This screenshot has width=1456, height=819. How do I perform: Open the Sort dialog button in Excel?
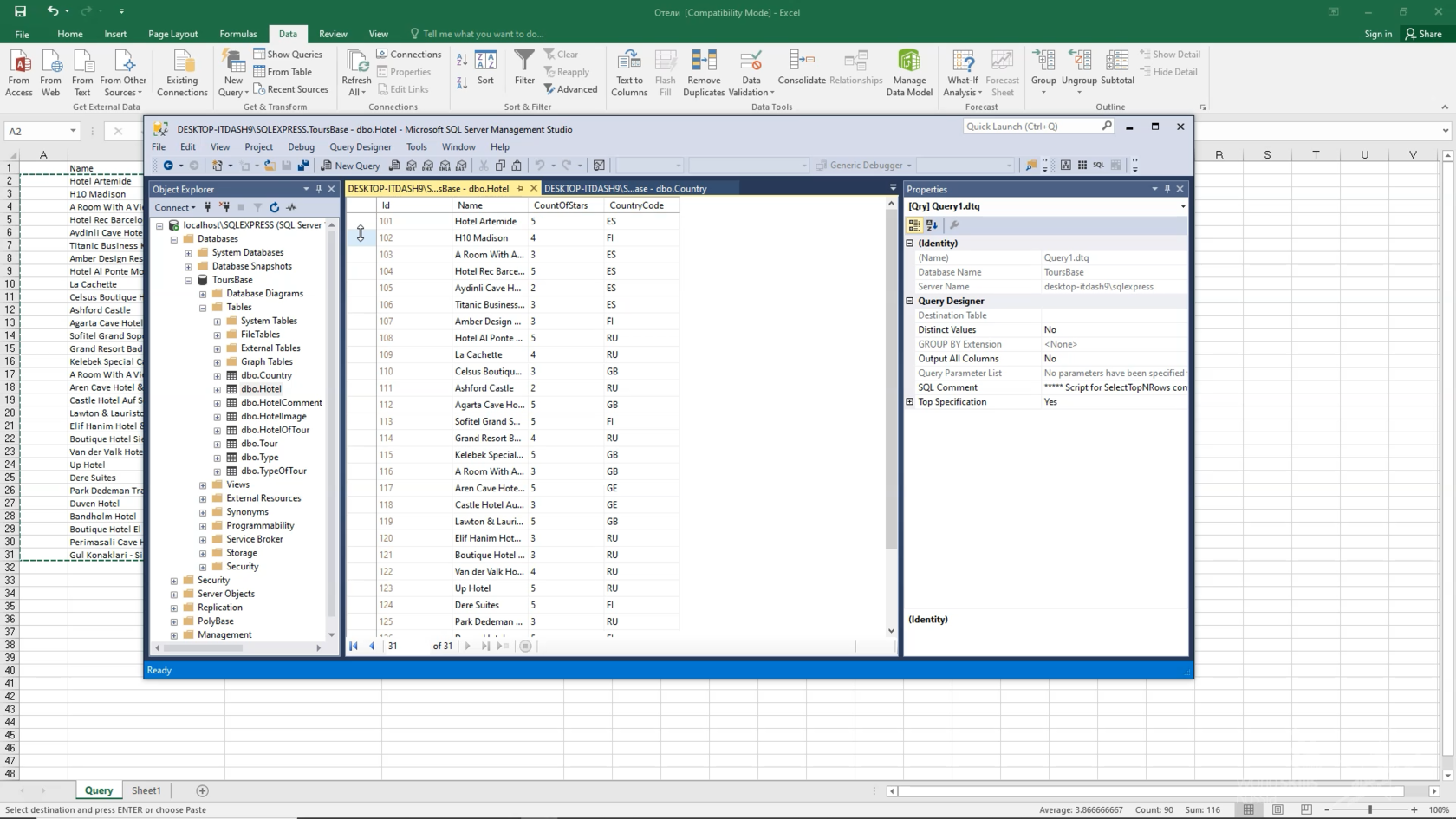point(485,68)
